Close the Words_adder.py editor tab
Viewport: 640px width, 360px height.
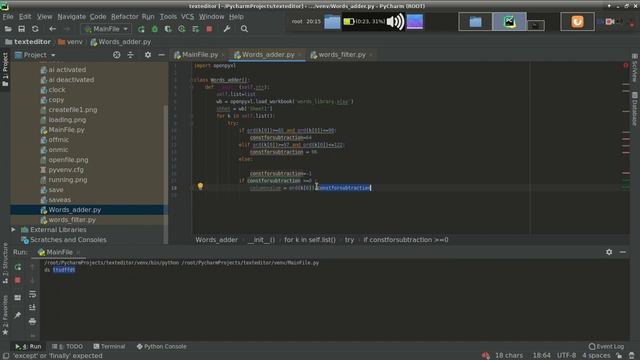click(300, 55)
